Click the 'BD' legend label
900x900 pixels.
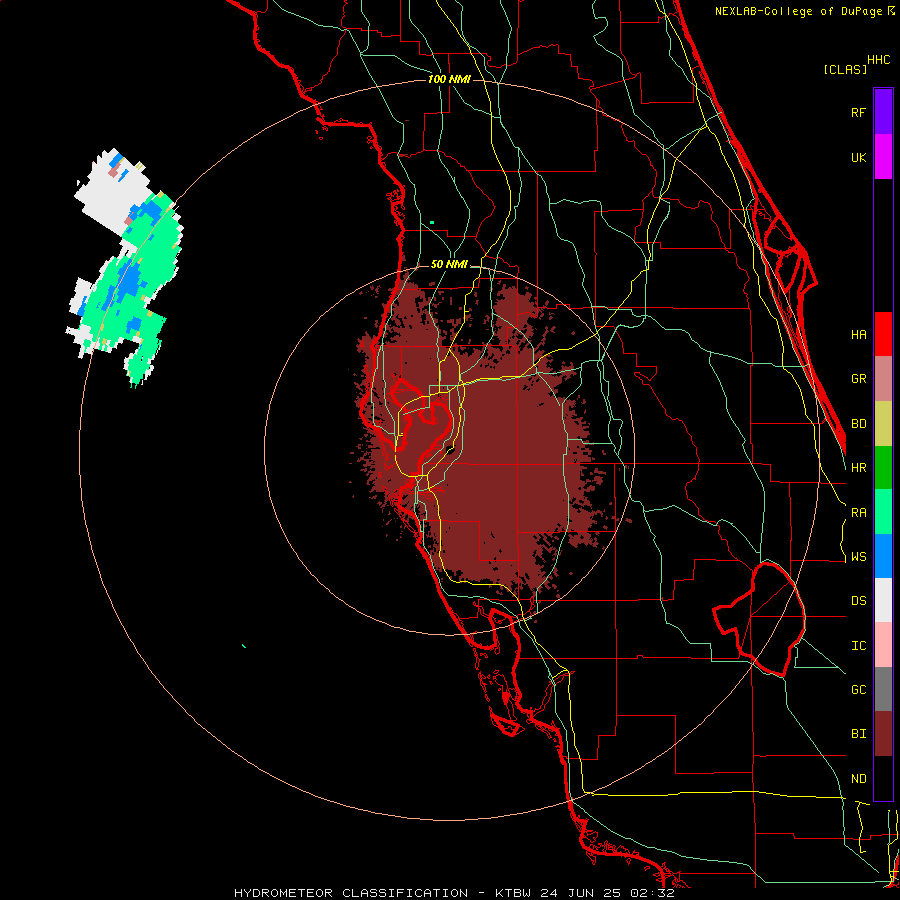(x=858, y=424)
